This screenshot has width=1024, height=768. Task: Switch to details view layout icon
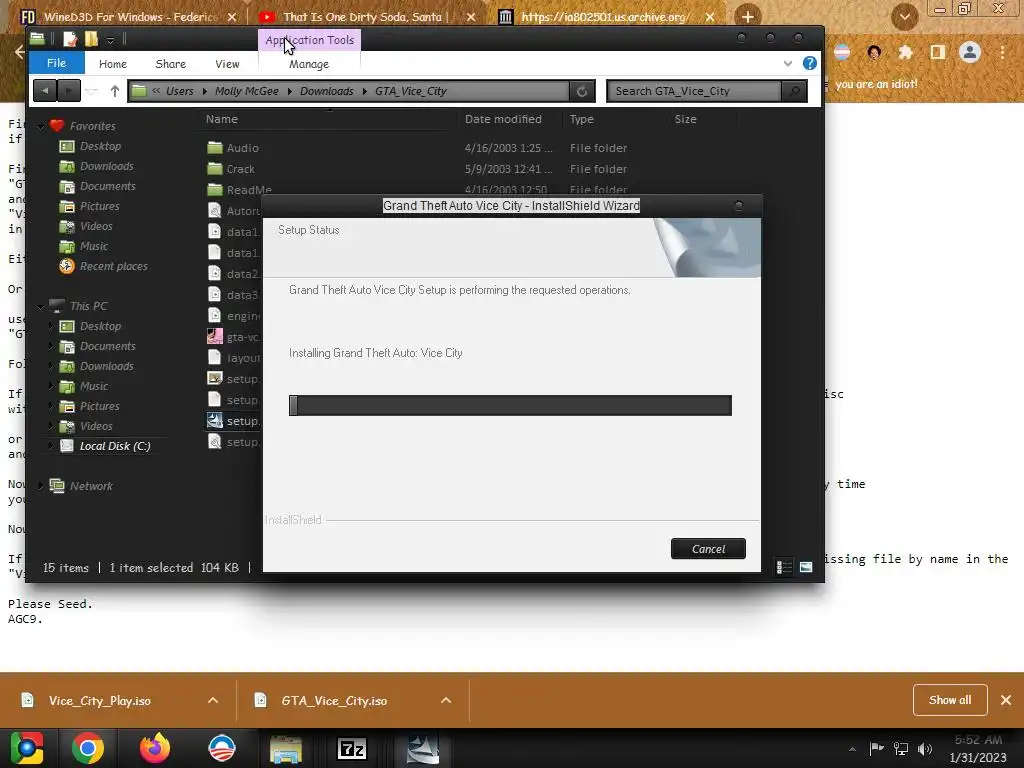tap(784, 567)
